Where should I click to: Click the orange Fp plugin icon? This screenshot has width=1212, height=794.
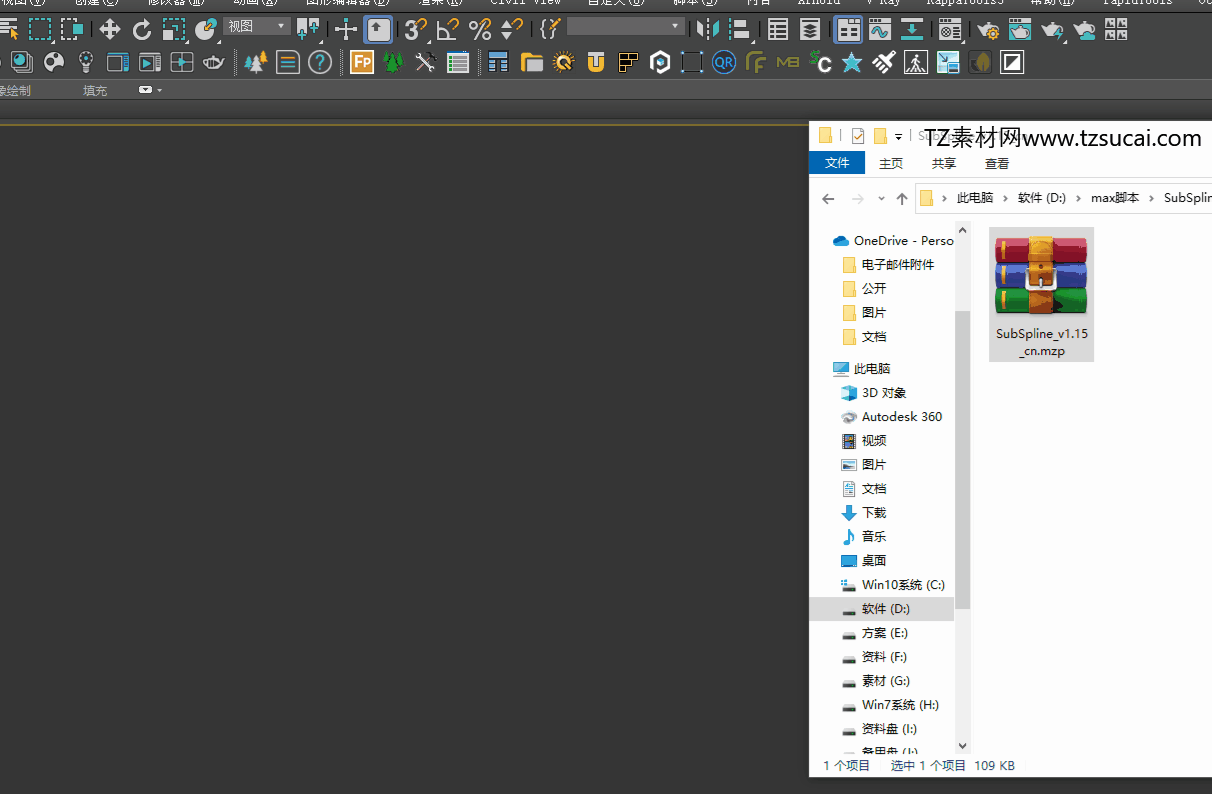point(362,63)
